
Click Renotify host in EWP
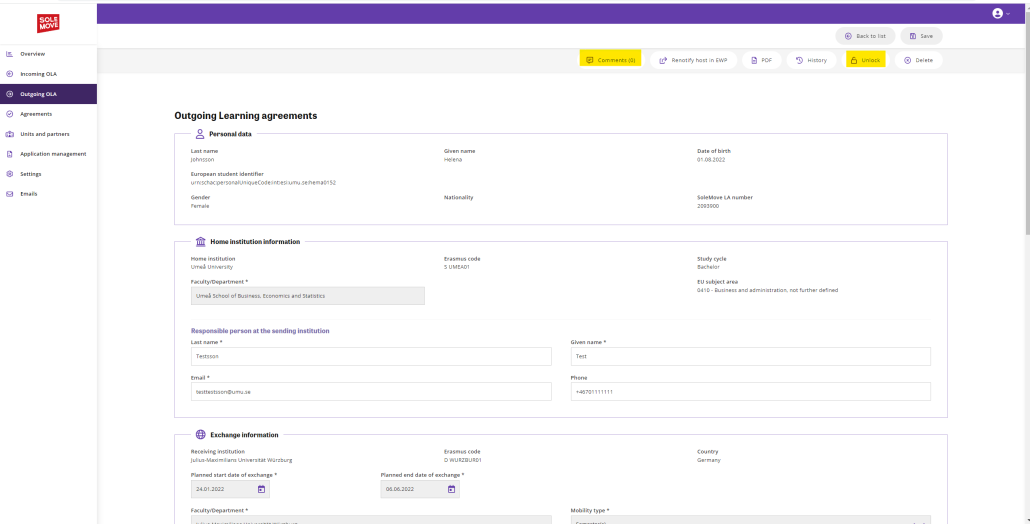click(x=694, y=60)
